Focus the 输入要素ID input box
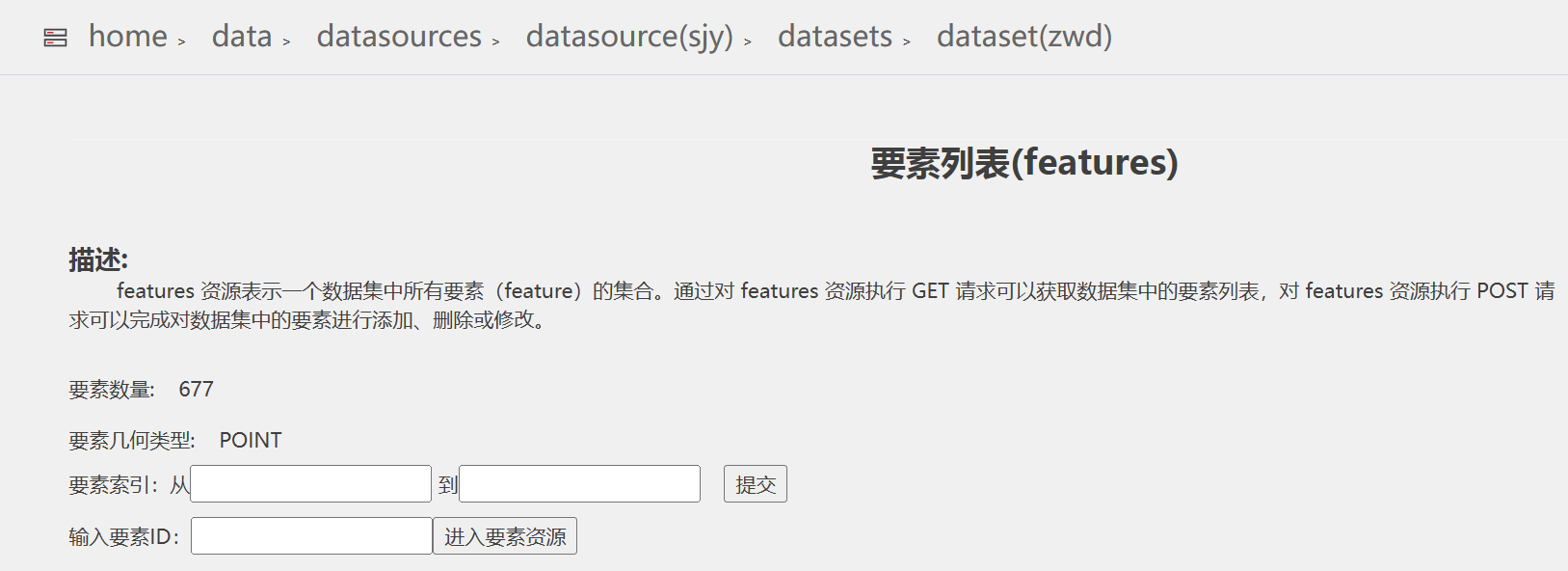This screenshot has height=571, width=1568. coord(311,536)
